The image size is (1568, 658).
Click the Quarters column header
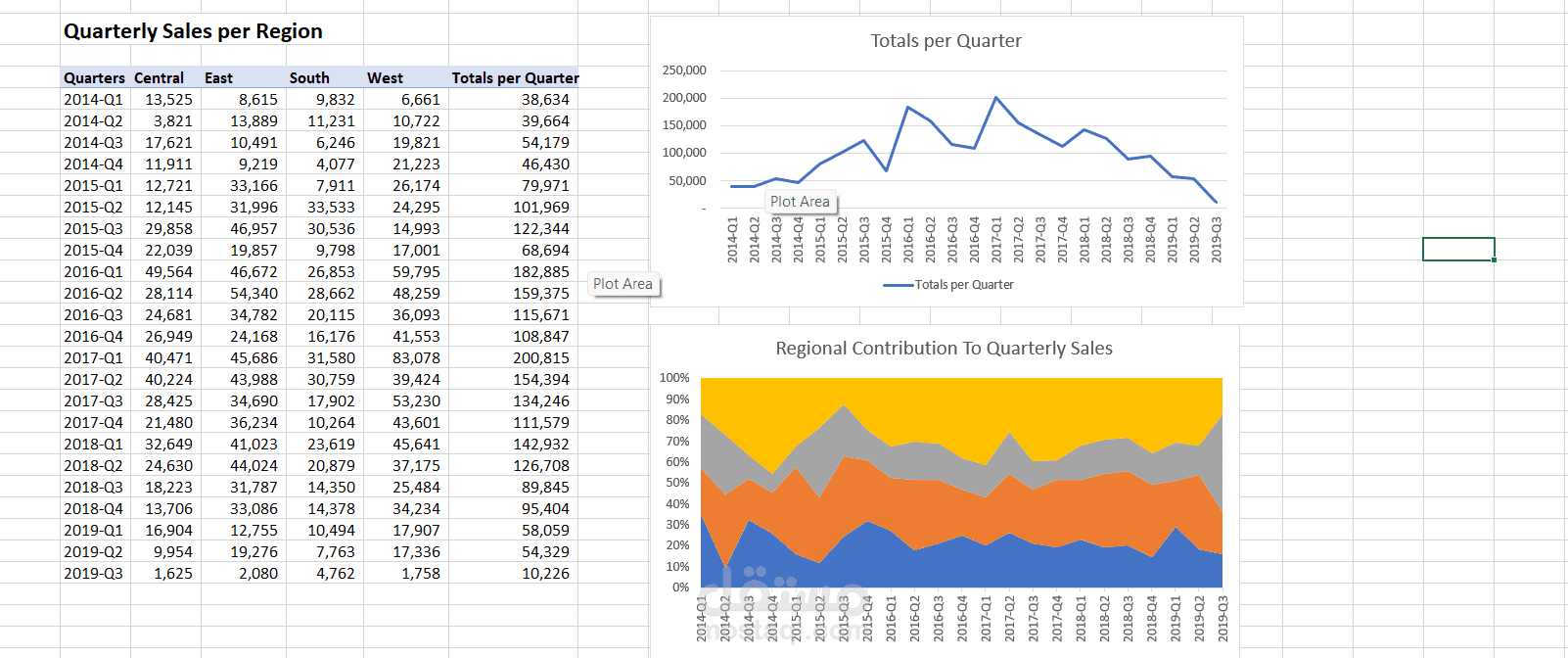pos(94,78)
